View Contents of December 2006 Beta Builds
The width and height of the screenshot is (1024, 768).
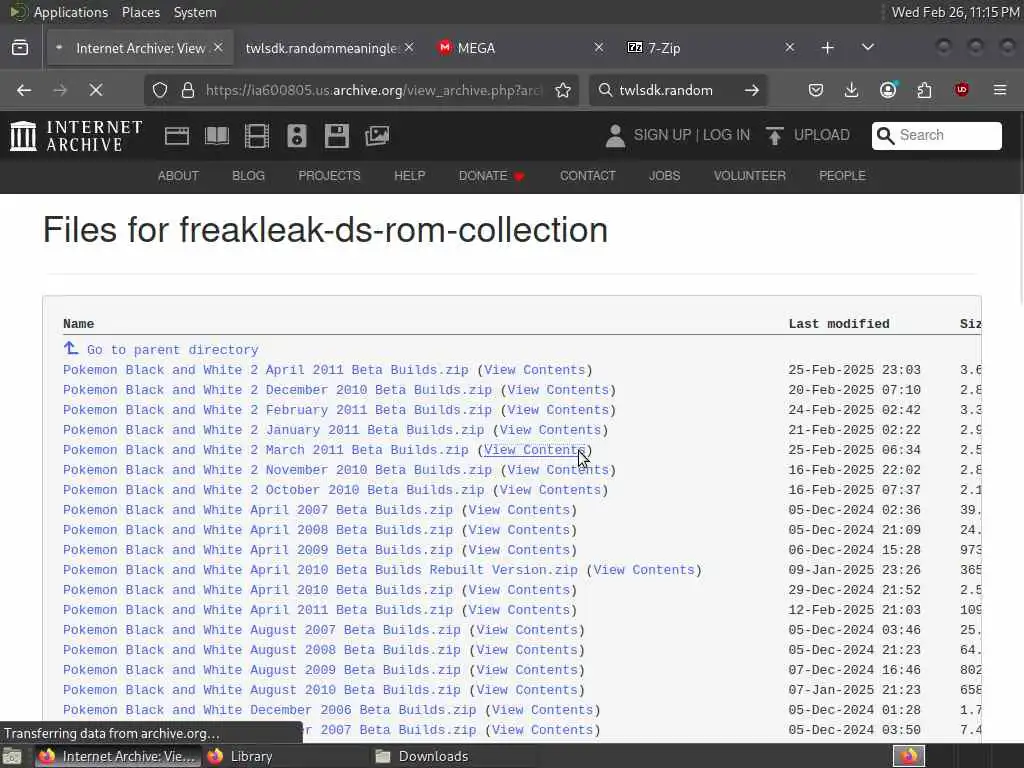coord(543,710)
